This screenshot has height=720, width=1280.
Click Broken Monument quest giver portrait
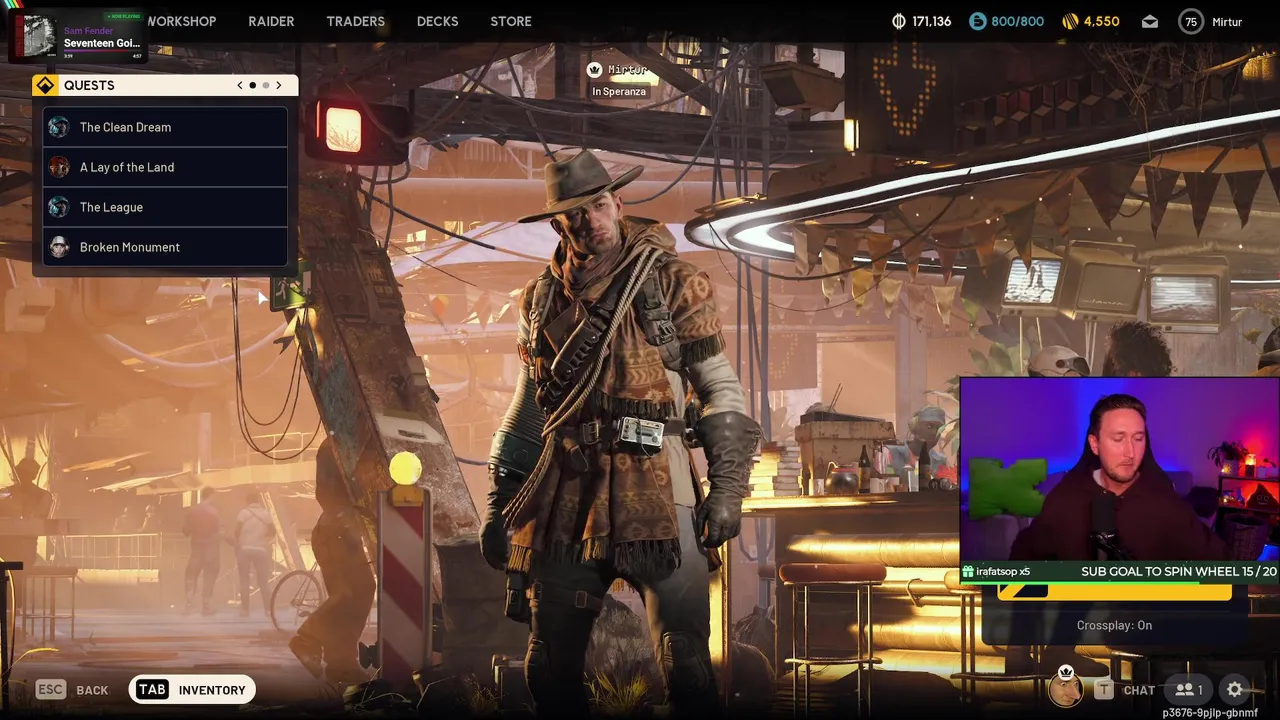[59, 247]
